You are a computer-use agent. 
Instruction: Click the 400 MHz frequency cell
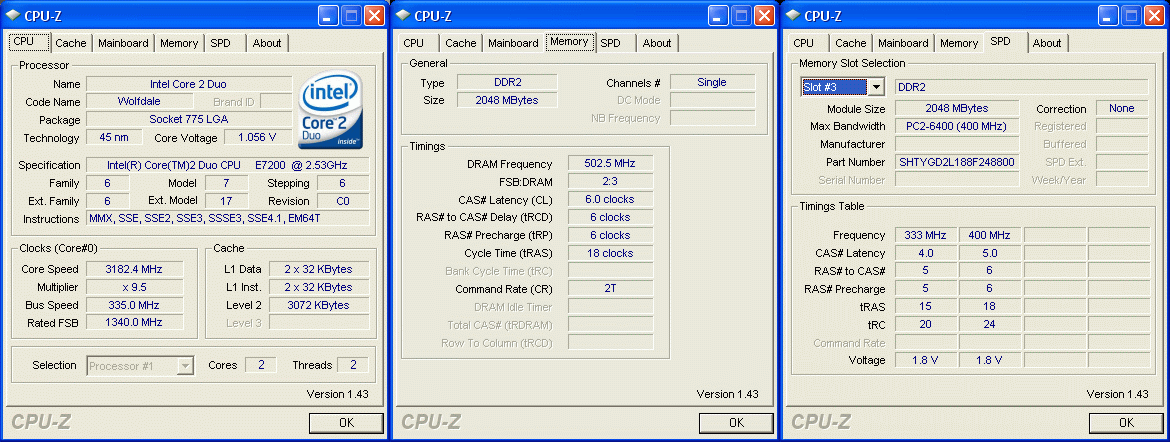pos(989,235)
